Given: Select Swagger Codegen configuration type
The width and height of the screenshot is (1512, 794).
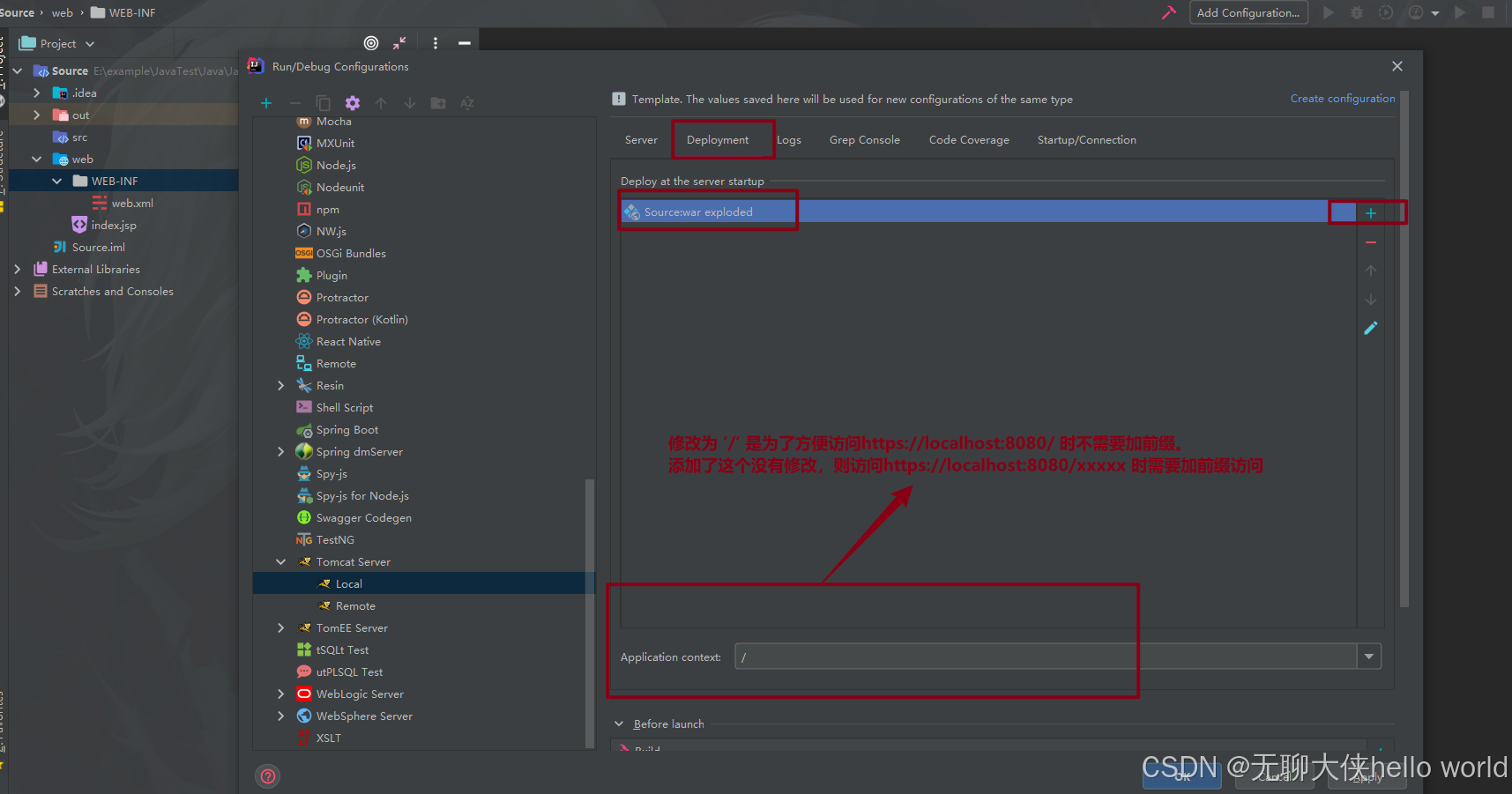Looking at the screenshot, I should 363,518.
